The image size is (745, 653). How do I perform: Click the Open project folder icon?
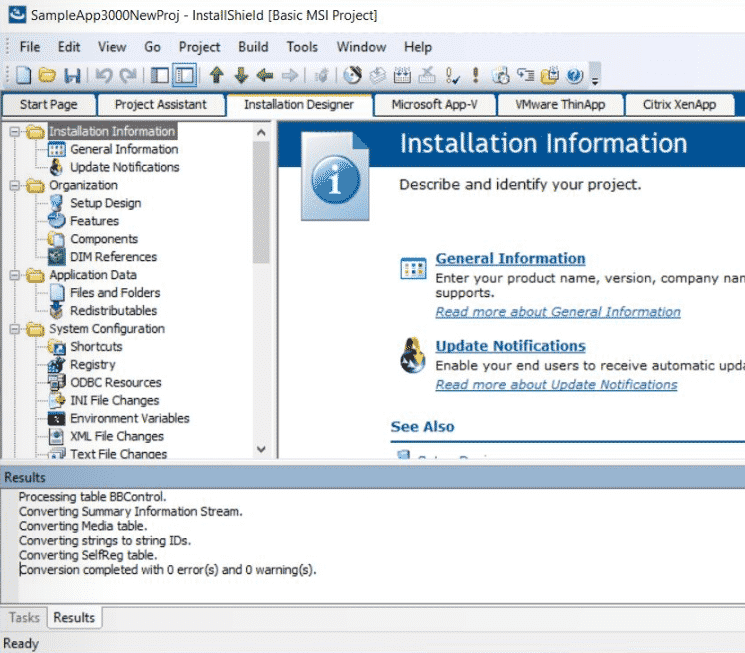click(47, 76)
